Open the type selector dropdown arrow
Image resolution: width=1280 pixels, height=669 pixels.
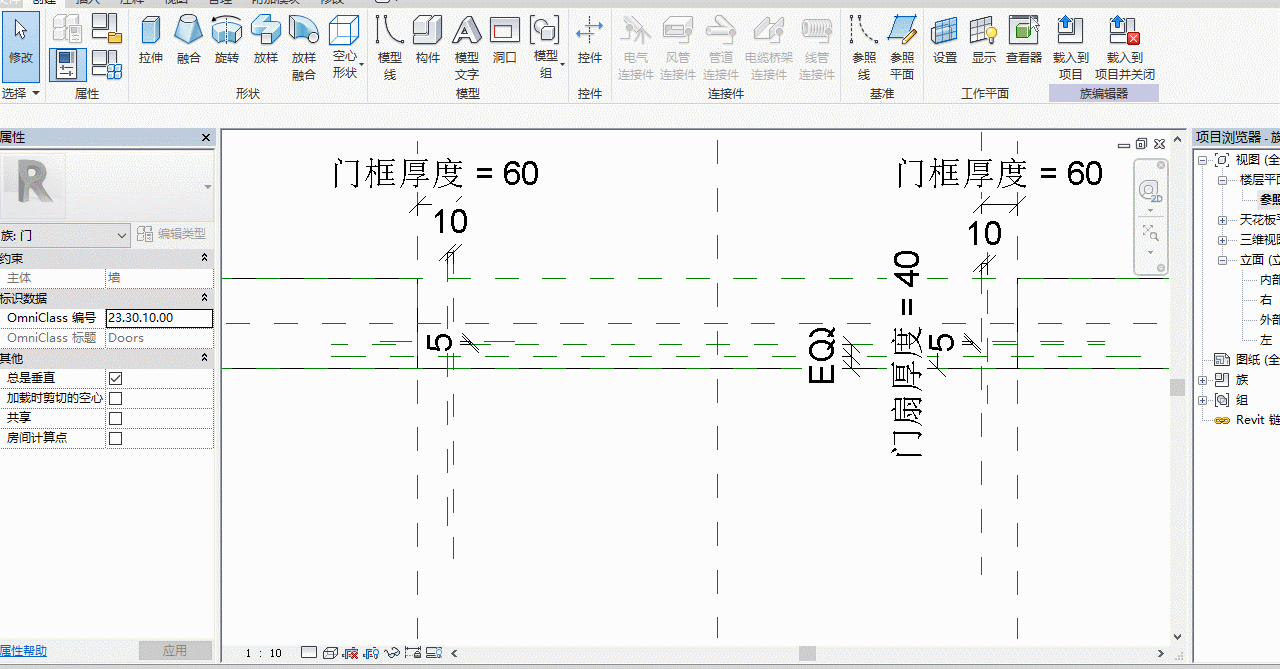208,187
